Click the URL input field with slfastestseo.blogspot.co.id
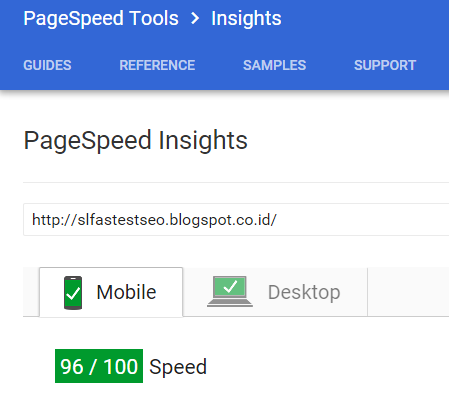This screenshot has height=404, width=449. (x=236, y=220)
